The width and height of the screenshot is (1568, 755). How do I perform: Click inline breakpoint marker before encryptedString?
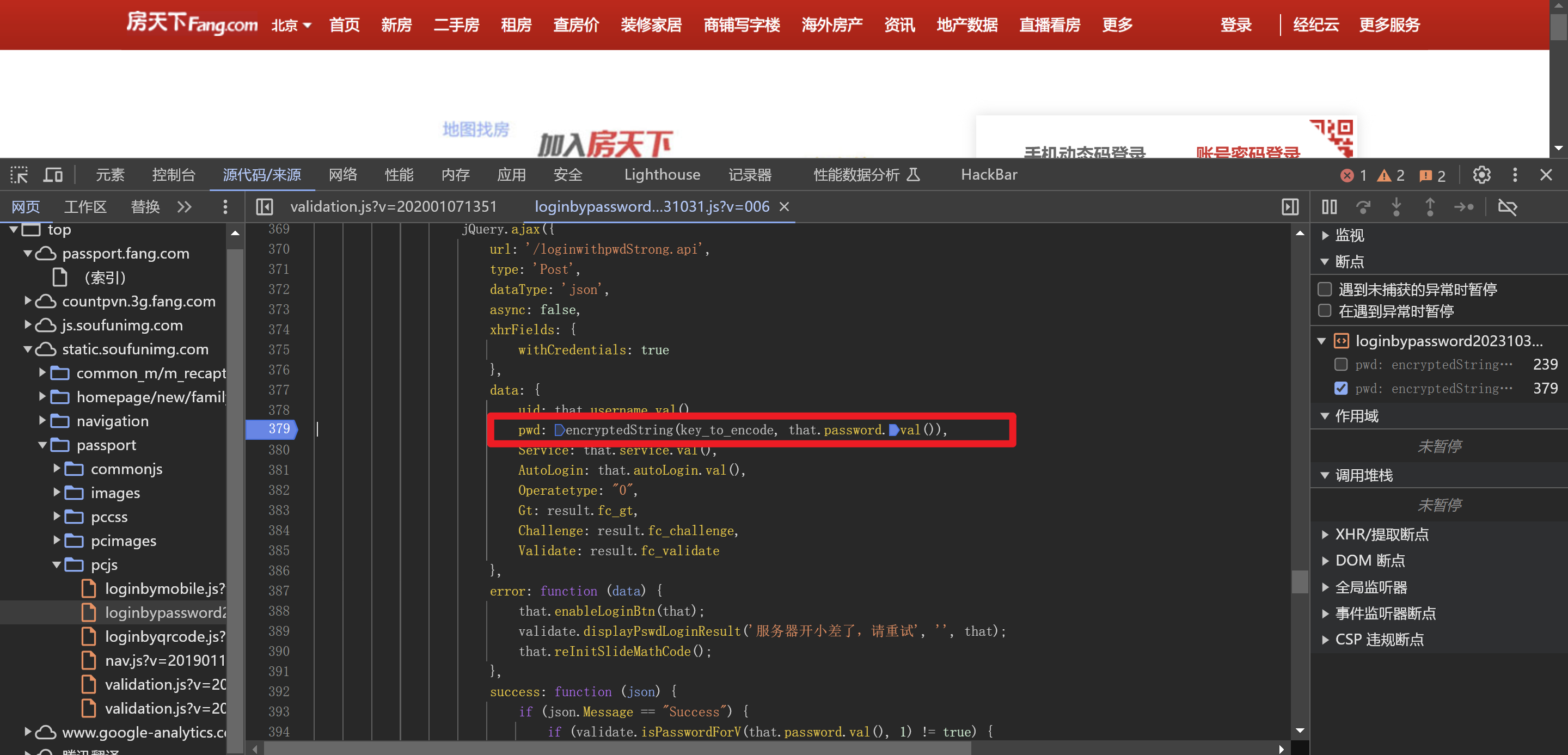(x=559, y=430)
